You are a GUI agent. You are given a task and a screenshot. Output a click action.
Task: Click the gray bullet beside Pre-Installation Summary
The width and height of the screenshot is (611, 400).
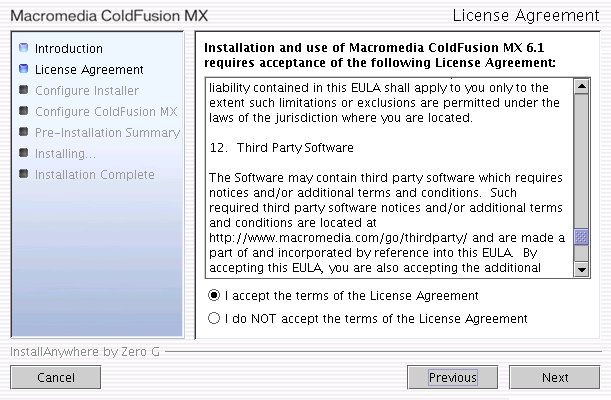(24, 133)
